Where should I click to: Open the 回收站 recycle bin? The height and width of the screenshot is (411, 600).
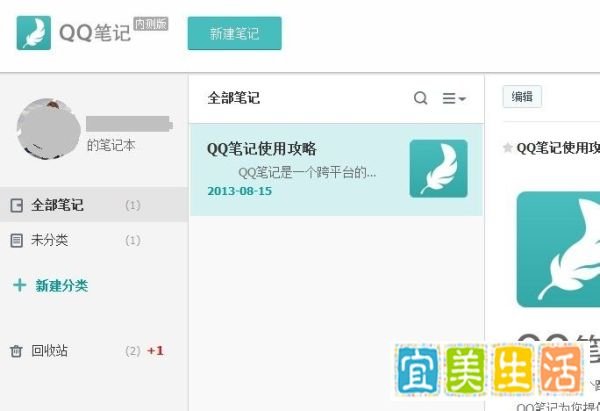pyautogui.click(x=94, y=351)
